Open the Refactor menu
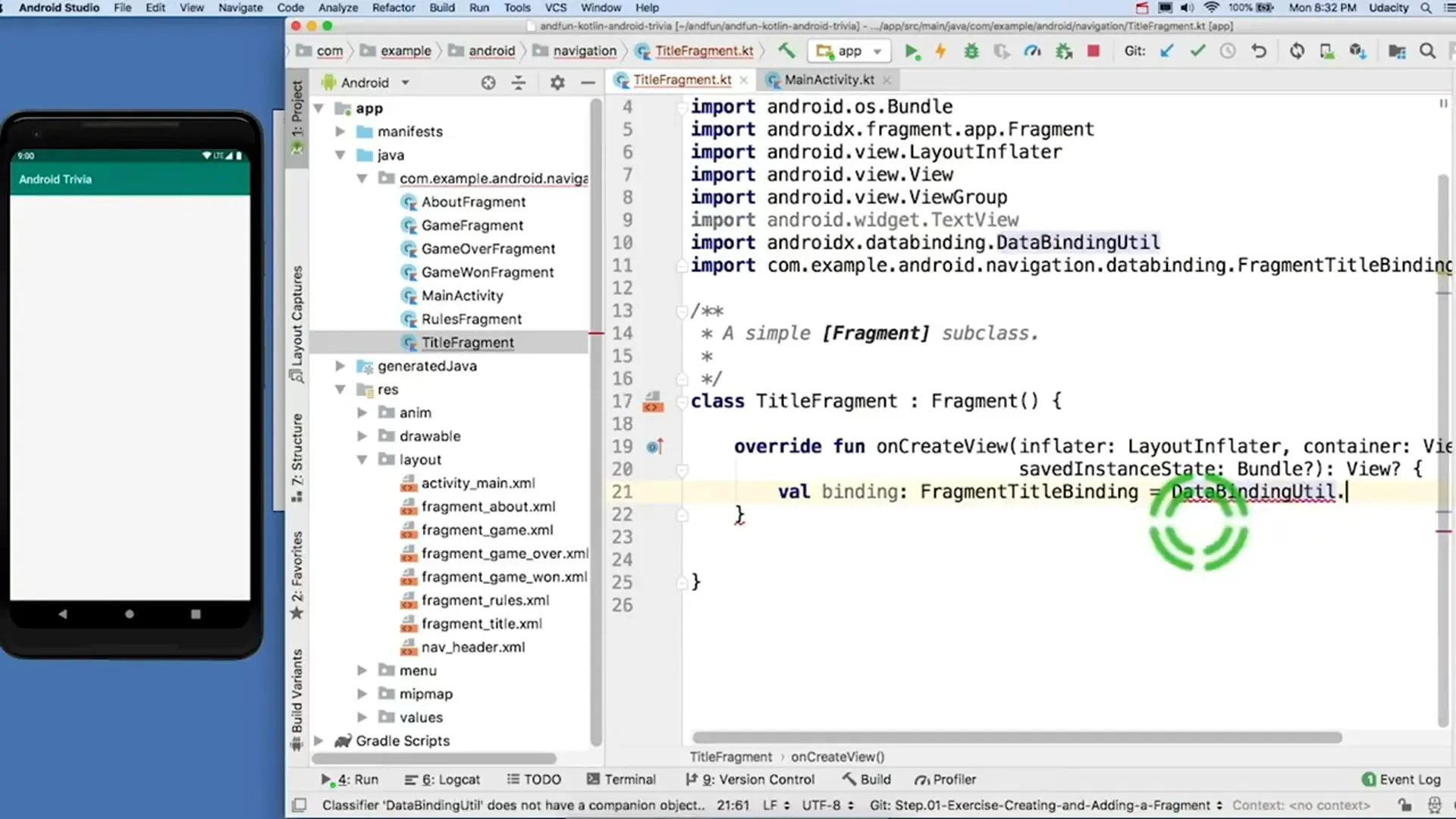 pos(393,8)
